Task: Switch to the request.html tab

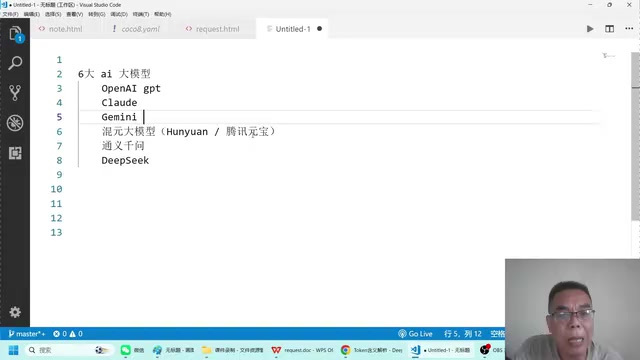Action: point(212,29)
